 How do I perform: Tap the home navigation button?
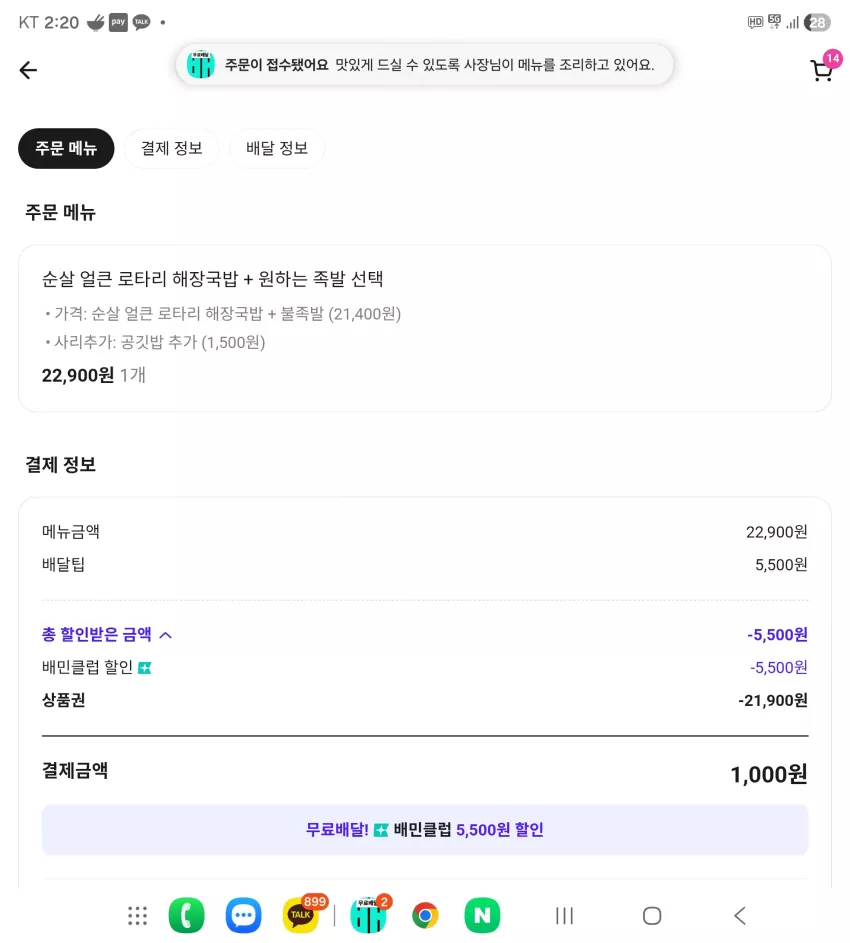pos(652,916)
